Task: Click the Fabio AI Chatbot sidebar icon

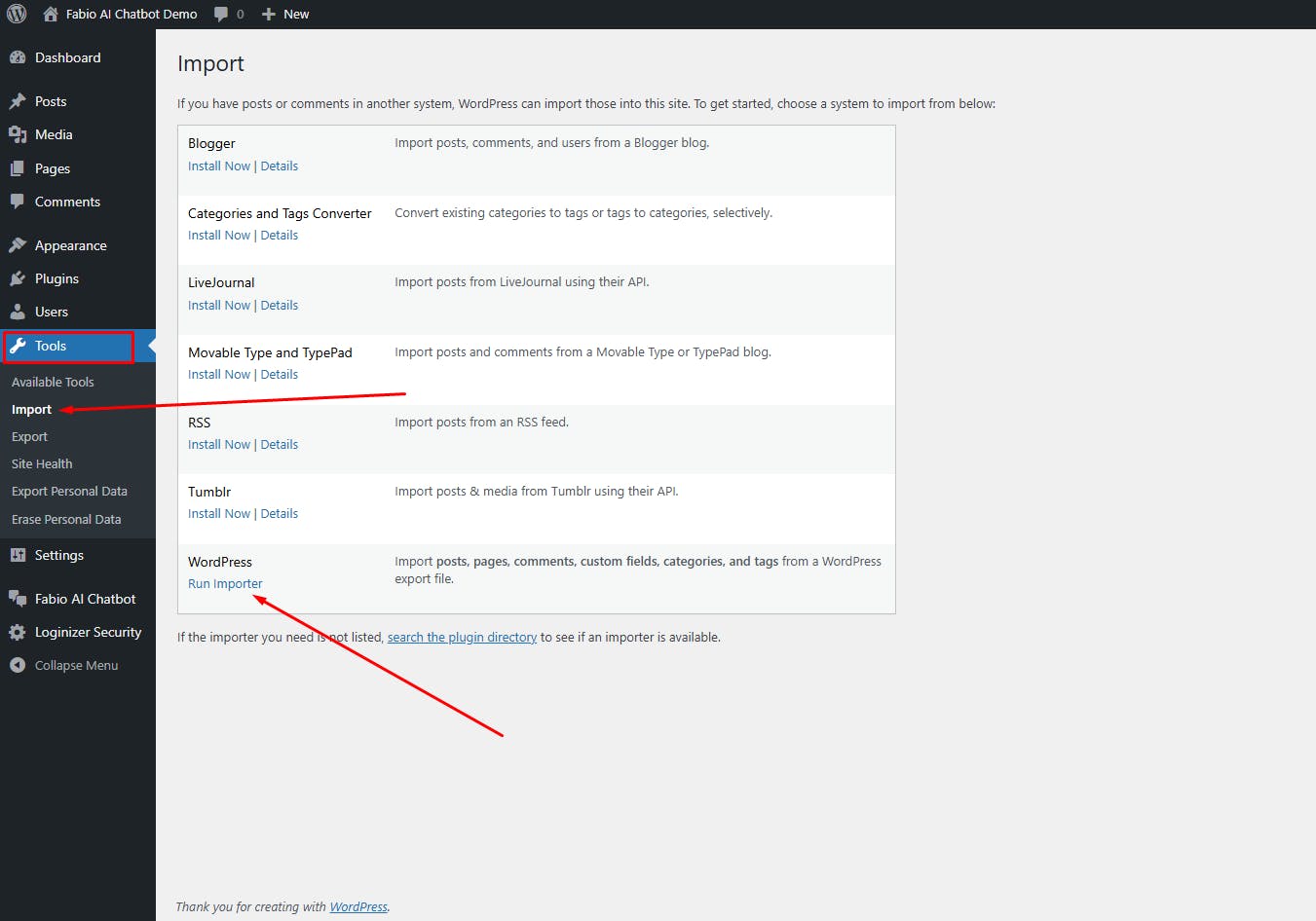Action: click(18, 599)
